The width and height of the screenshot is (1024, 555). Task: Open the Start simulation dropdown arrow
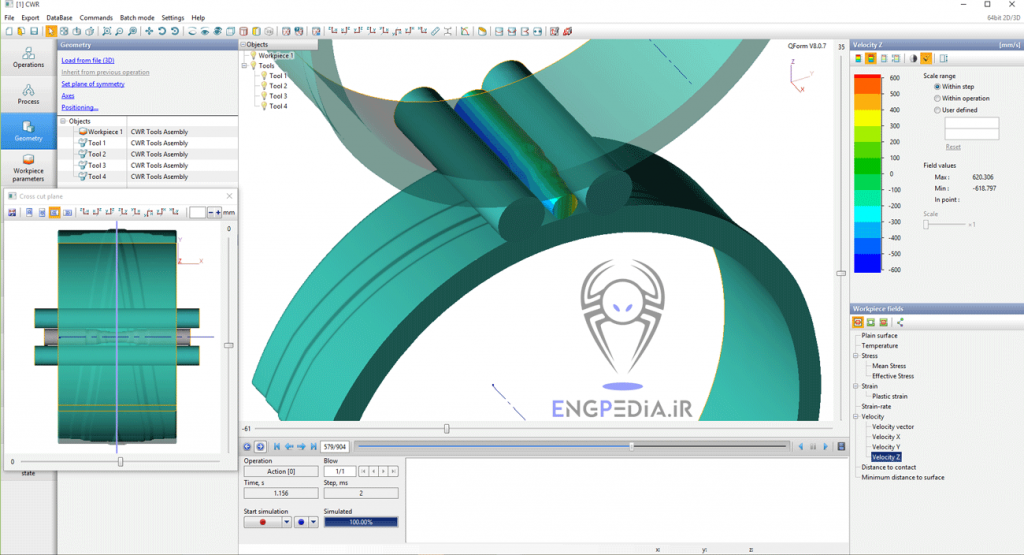pos(287,522)
